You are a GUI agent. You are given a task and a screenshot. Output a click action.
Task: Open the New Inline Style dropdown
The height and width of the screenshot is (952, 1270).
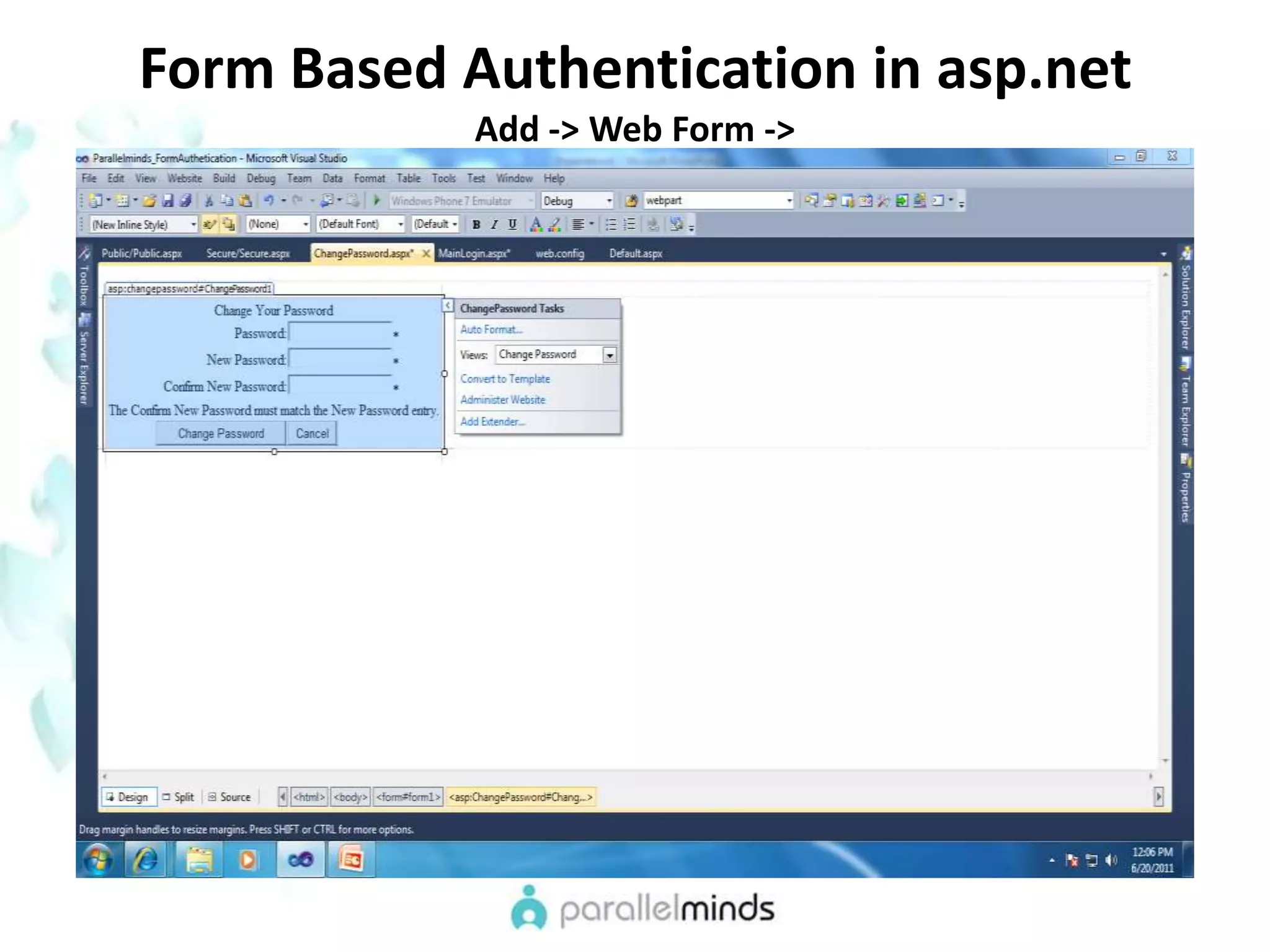193,224
